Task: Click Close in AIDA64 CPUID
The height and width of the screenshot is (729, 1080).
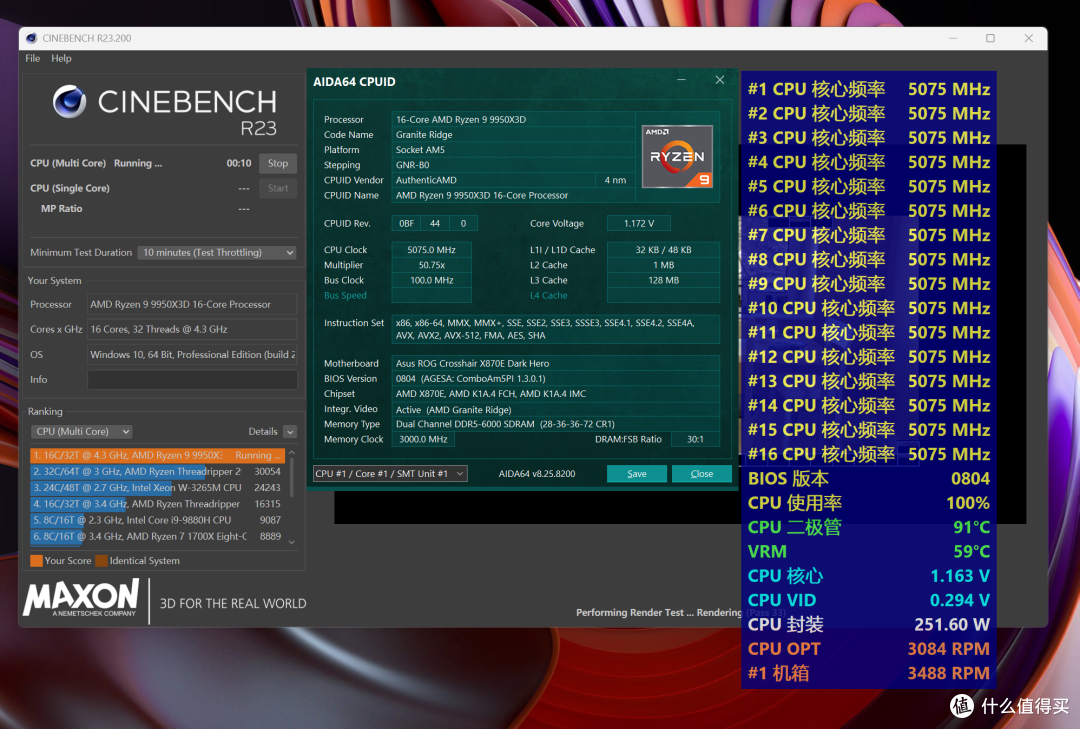Action: coord(701,474)
